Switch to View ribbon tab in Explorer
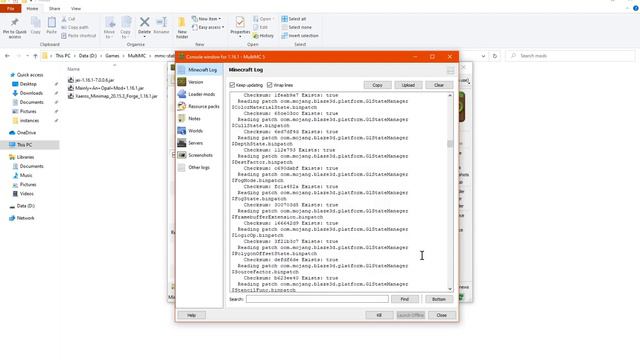The width and height of the screenshot is (640, 360). click(x=76, y=8)
